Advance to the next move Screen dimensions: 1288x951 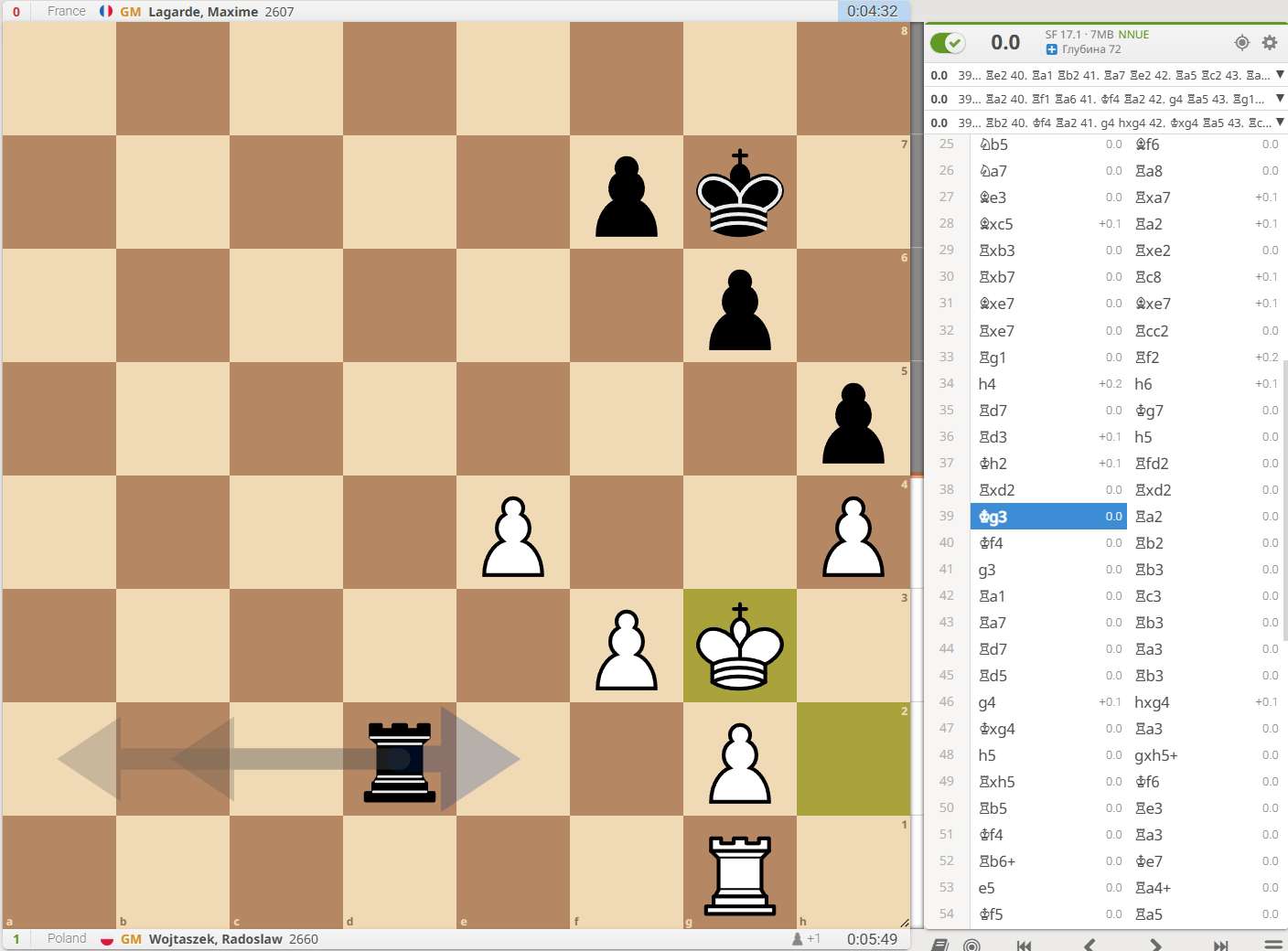[x=1155, y=945]
